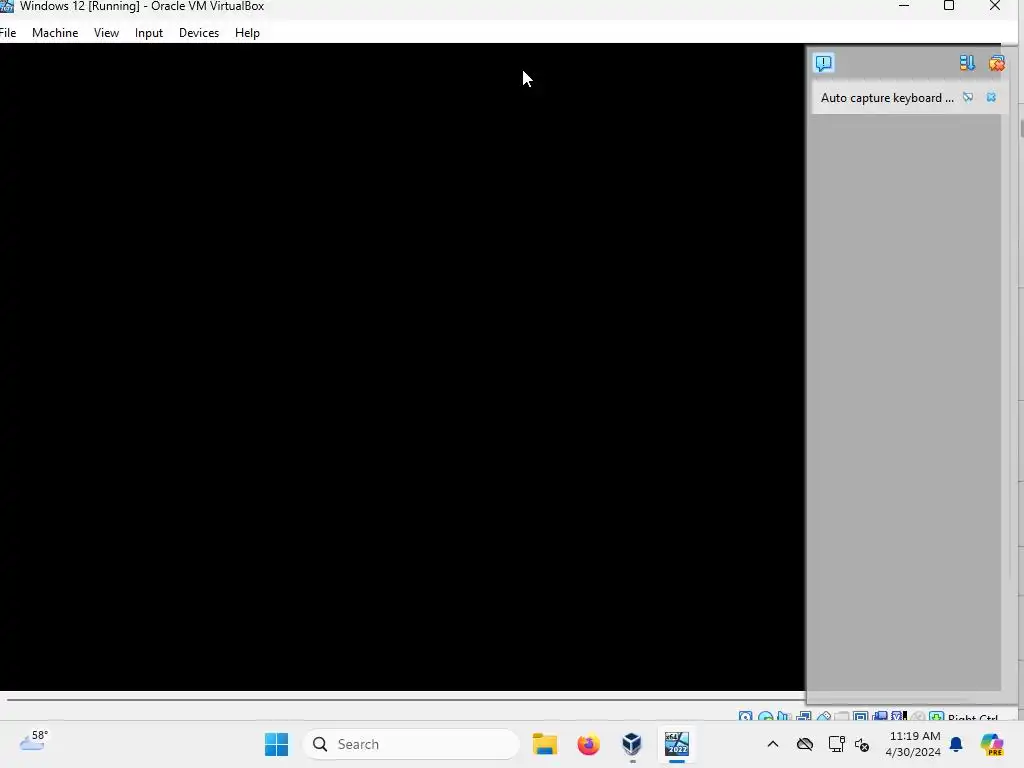Viewport: 1024px width, 768px height.
Task: Click the muted volume tray icon
Action: tap(862, 744)
